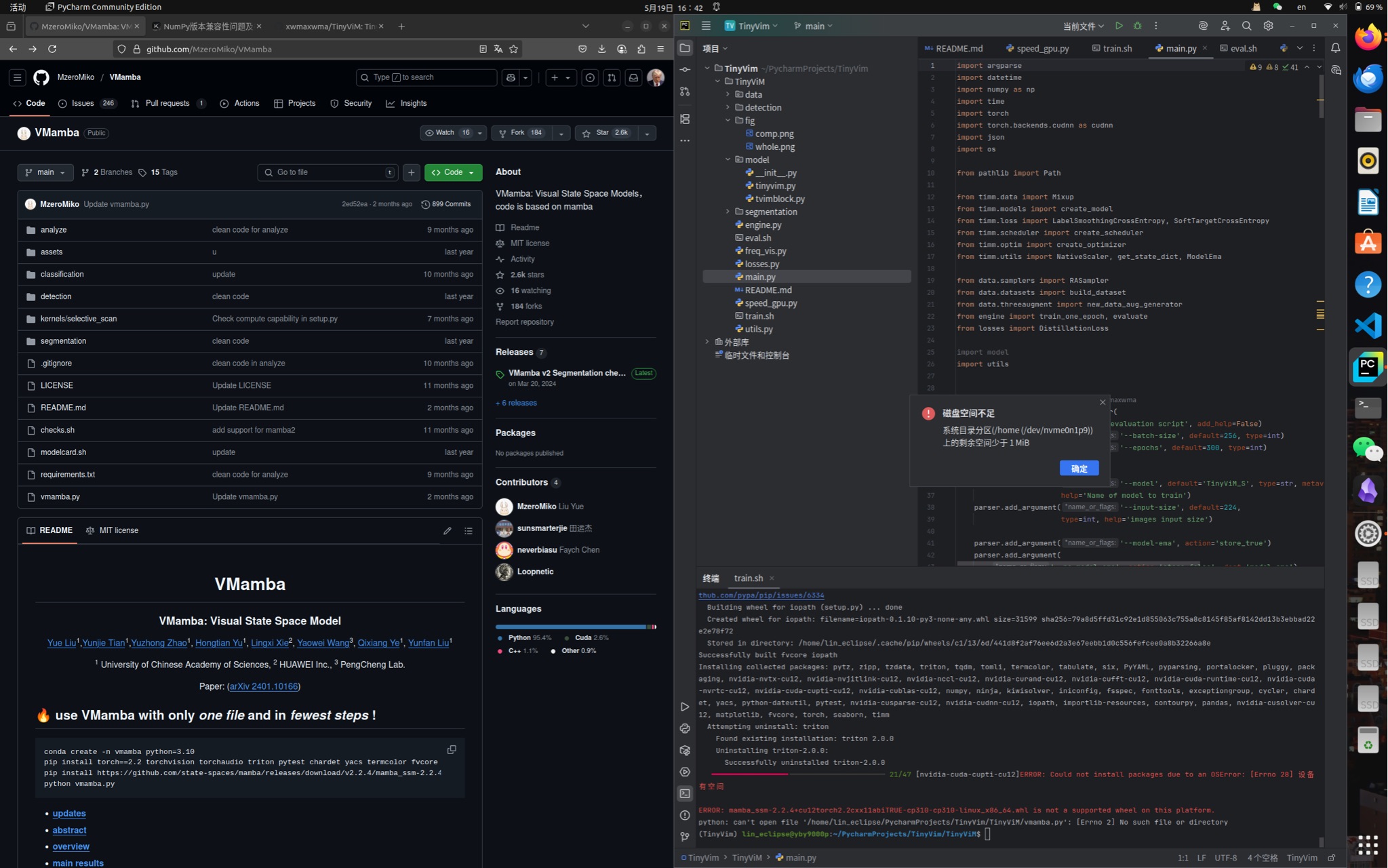Screen dimensions: 1388x868
Task: Click the PyCharm Run button
Action: click(1119, 26)
